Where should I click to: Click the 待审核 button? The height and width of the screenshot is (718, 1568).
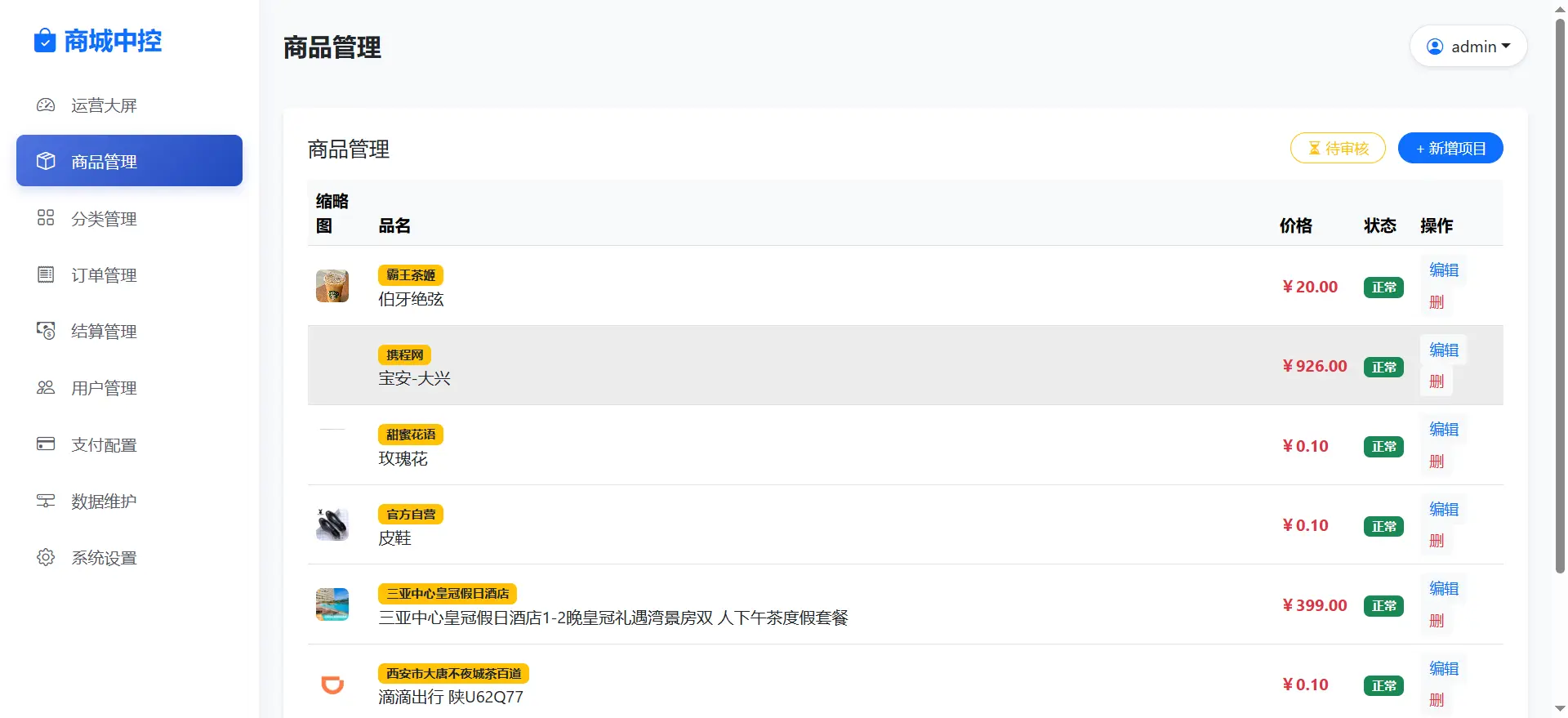tap(1338, 148)
